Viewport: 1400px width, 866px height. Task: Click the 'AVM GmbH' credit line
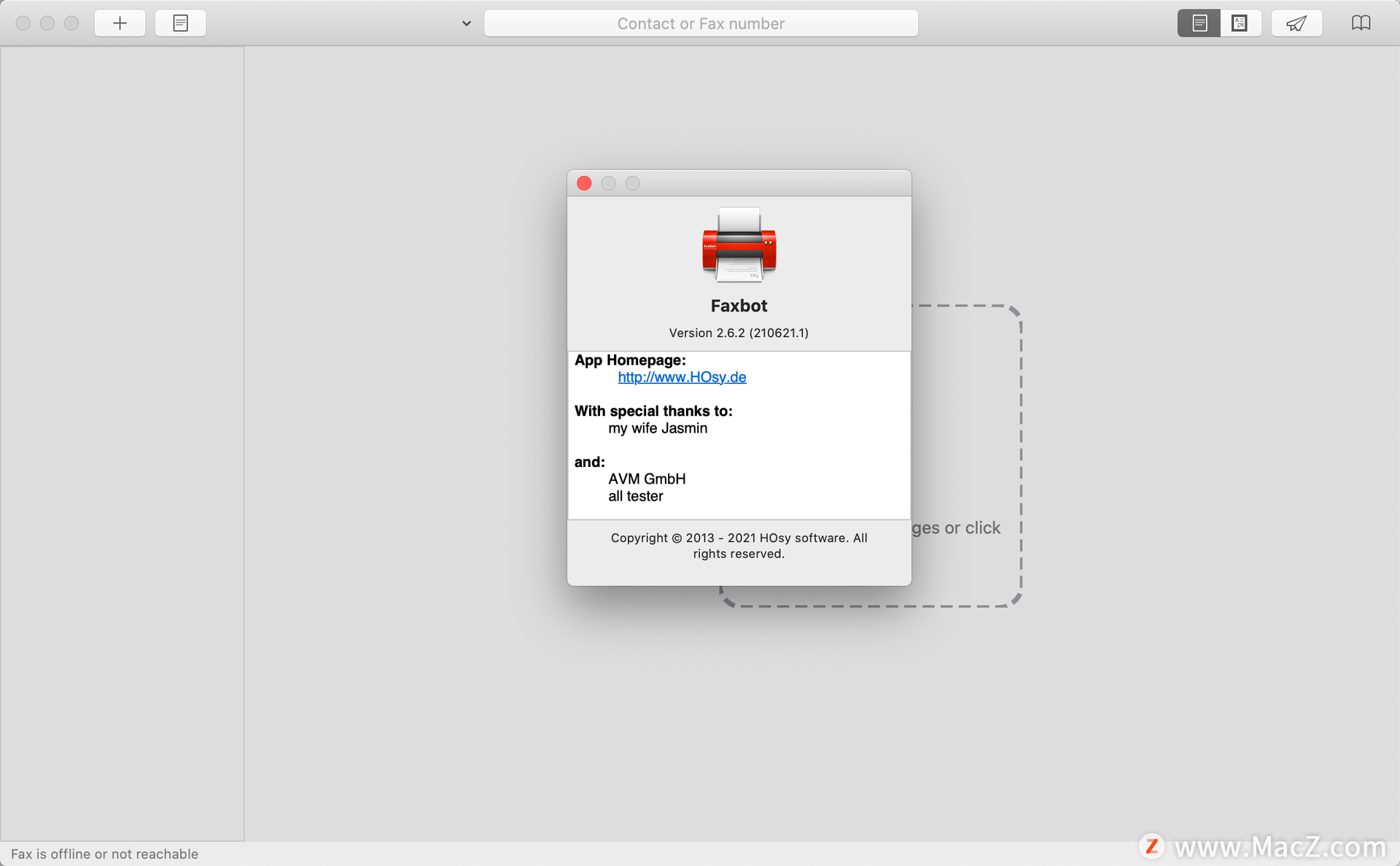pyautogui.click(x=647, y=479)
